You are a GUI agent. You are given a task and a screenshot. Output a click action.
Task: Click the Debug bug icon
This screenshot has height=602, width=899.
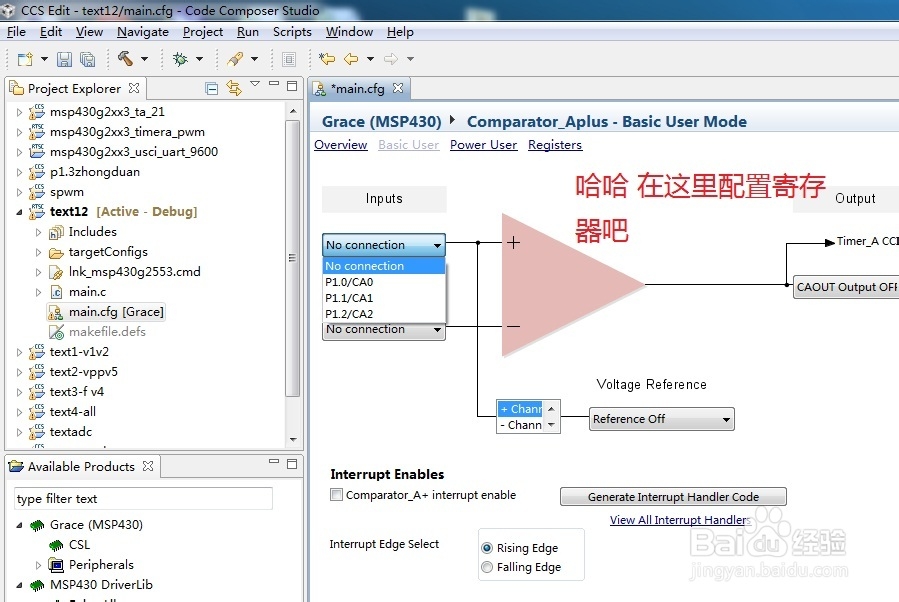coord(180,59)
